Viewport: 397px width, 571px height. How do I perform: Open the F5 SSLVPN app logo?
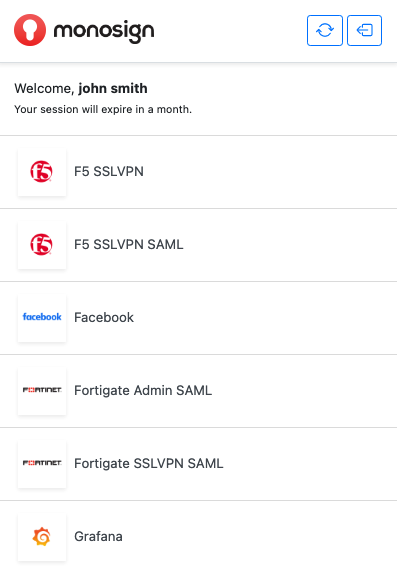(x=42, y=172)
